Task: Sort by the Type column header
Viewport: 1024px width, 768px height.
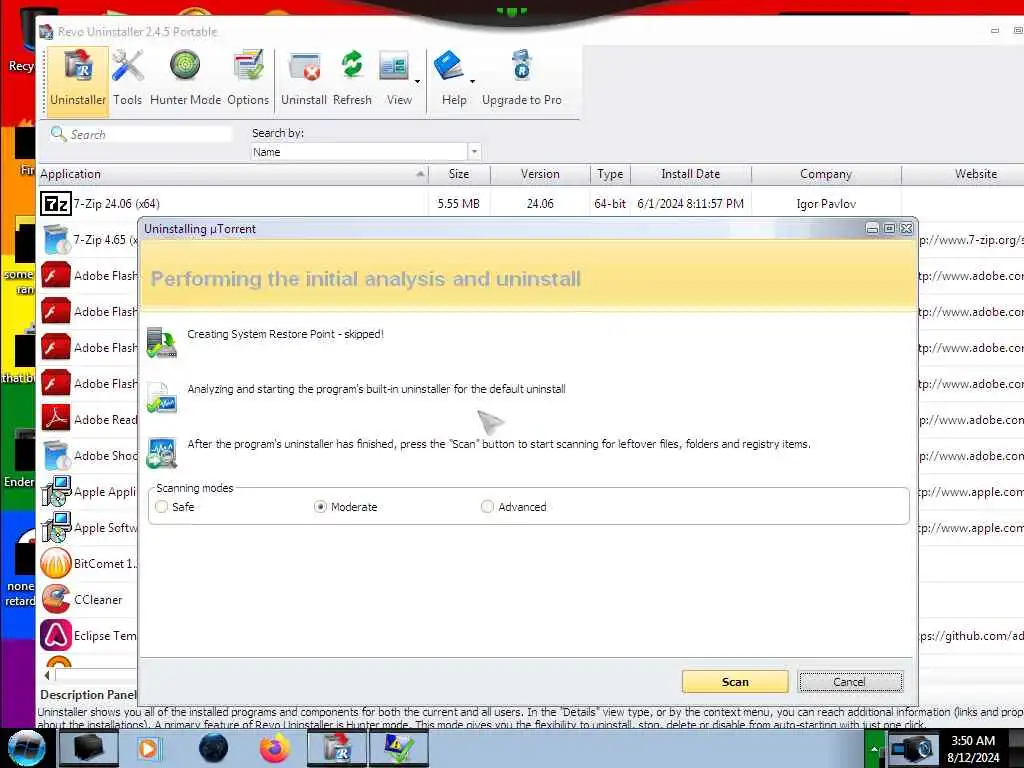Action: click(x=610, y=174)
